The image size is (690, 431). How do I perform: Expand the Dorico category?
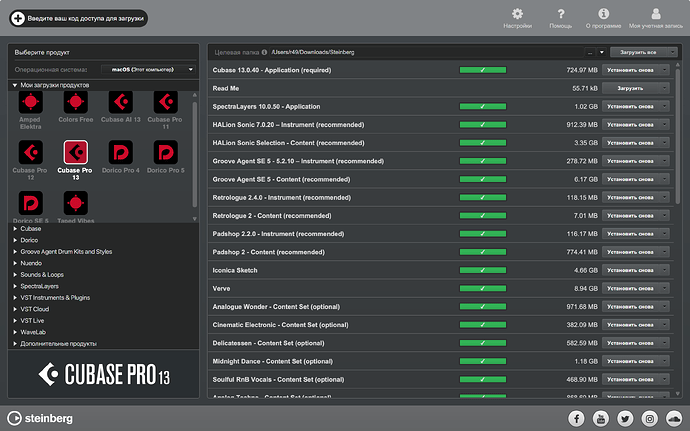click(x=15, y=240)
